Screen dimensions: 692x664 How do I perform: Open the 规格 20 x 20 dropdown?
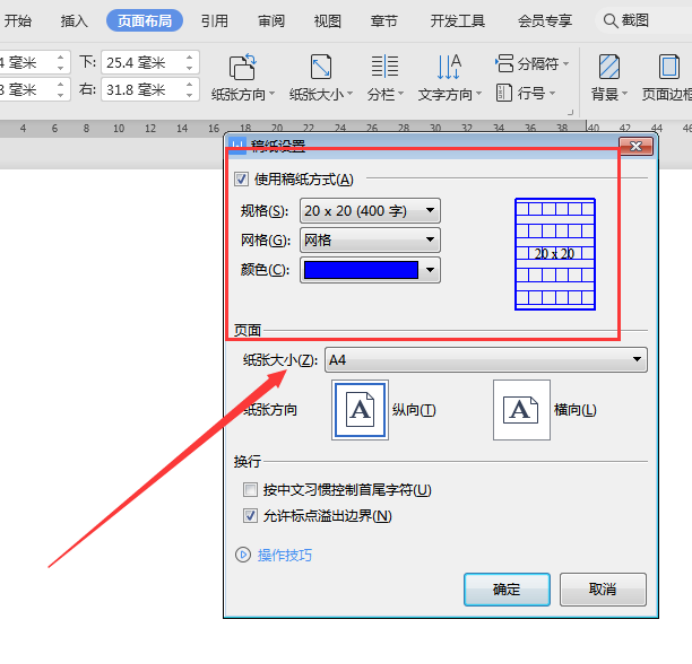tap(370, 211)
